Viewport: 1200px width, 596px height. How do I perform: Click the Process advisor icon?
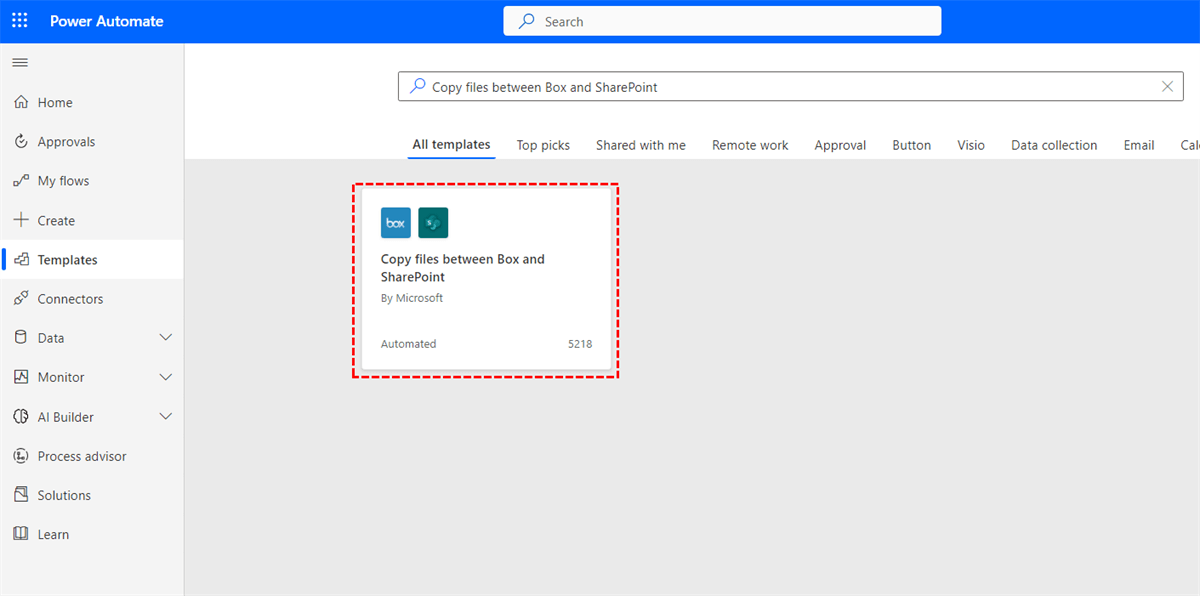[21, 456]
